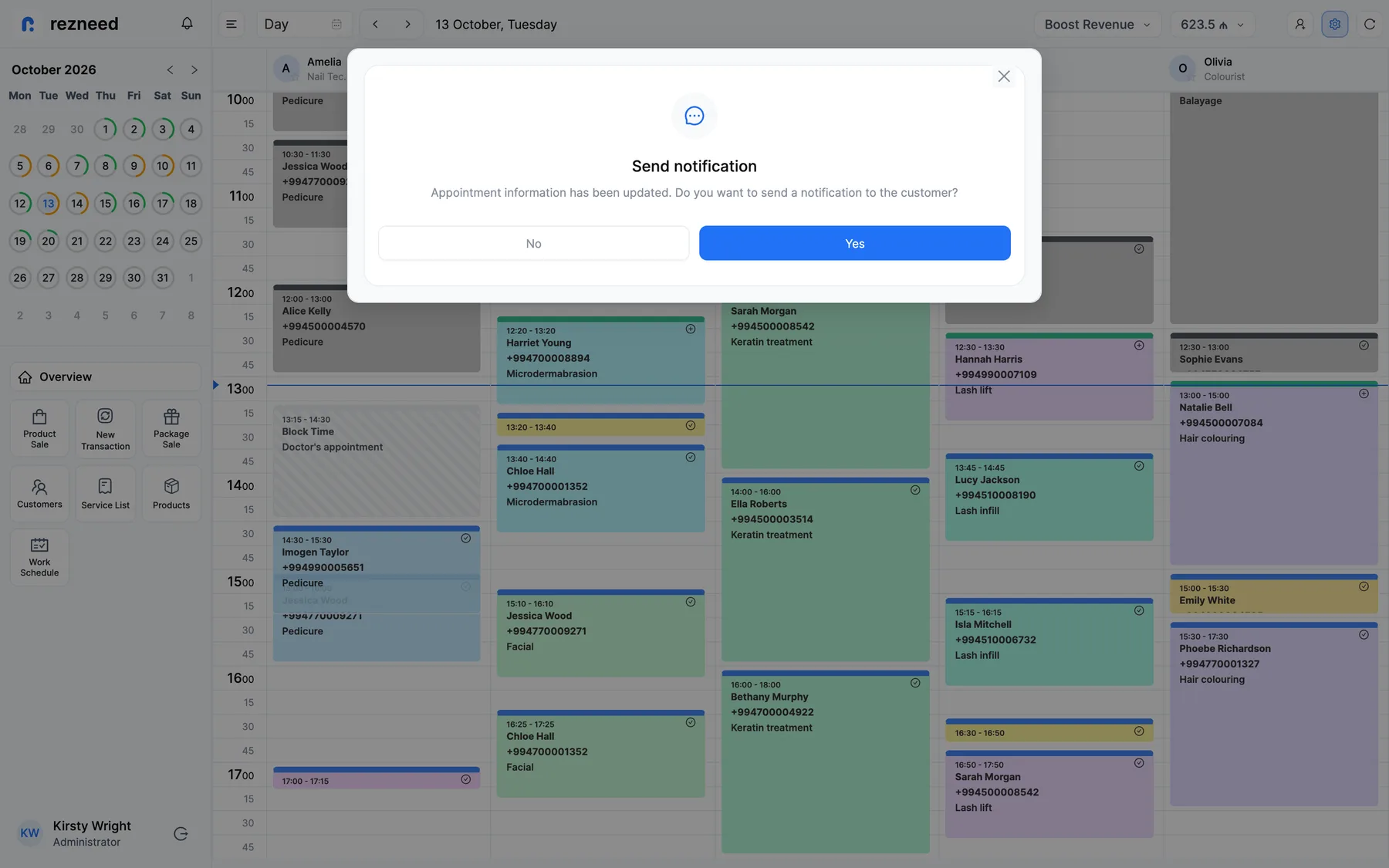Open Customers section

(39, 494)
